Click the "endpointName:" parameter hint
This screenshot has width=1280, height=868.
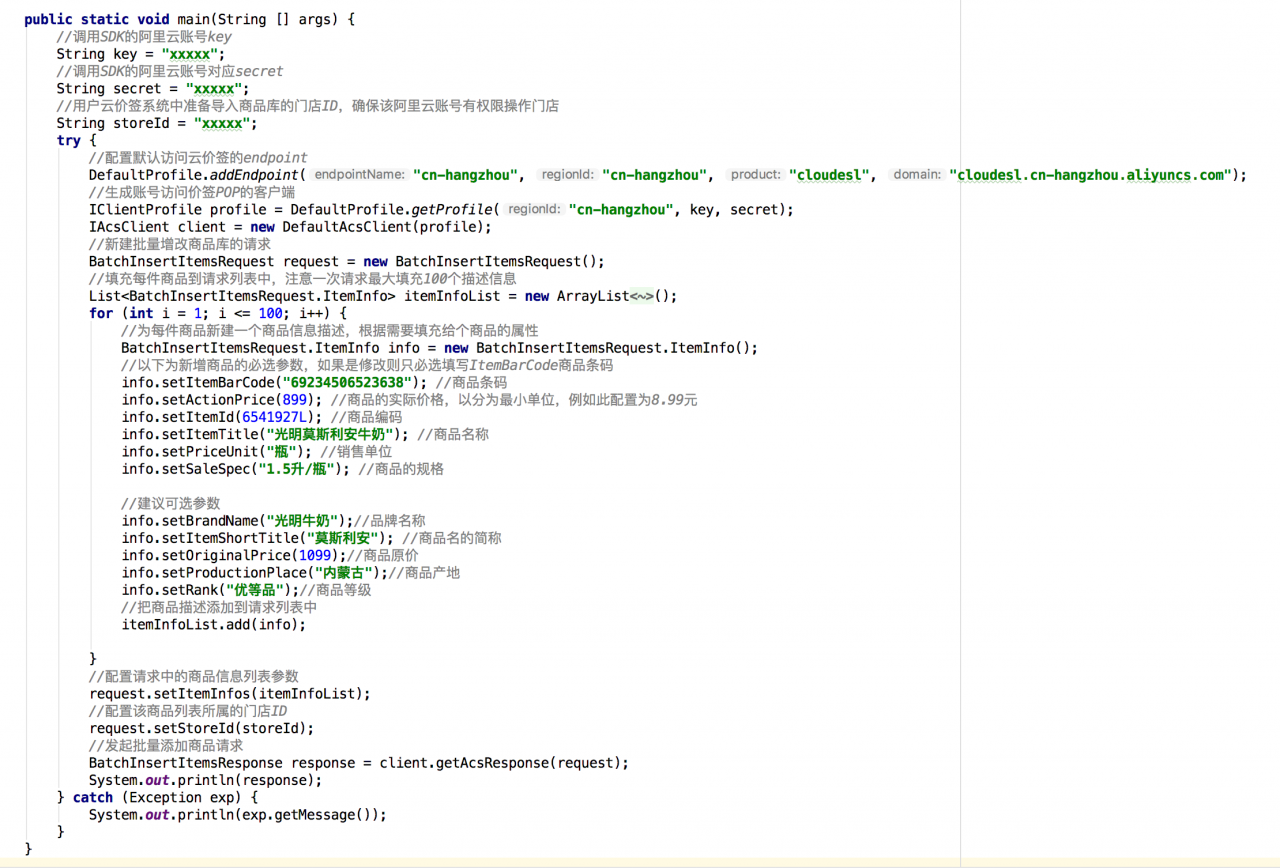pyautogui.click(x=360, y=175)
